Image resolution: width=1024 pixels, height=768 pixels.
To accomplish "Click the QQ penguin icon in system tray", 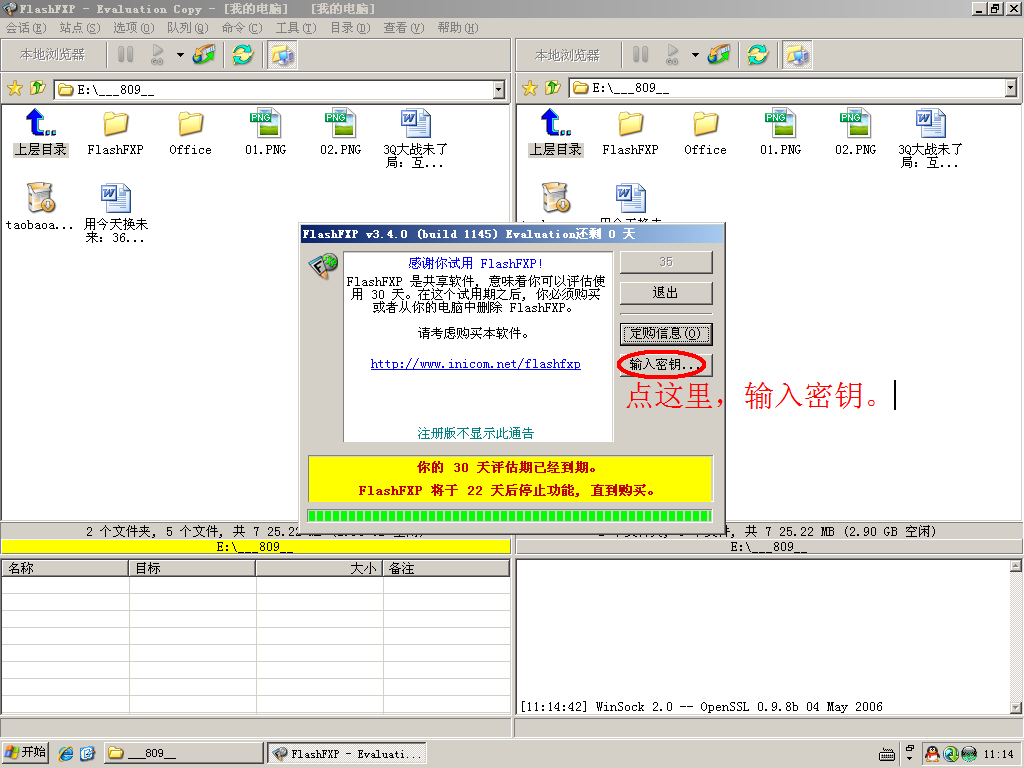I will point(932,753).
